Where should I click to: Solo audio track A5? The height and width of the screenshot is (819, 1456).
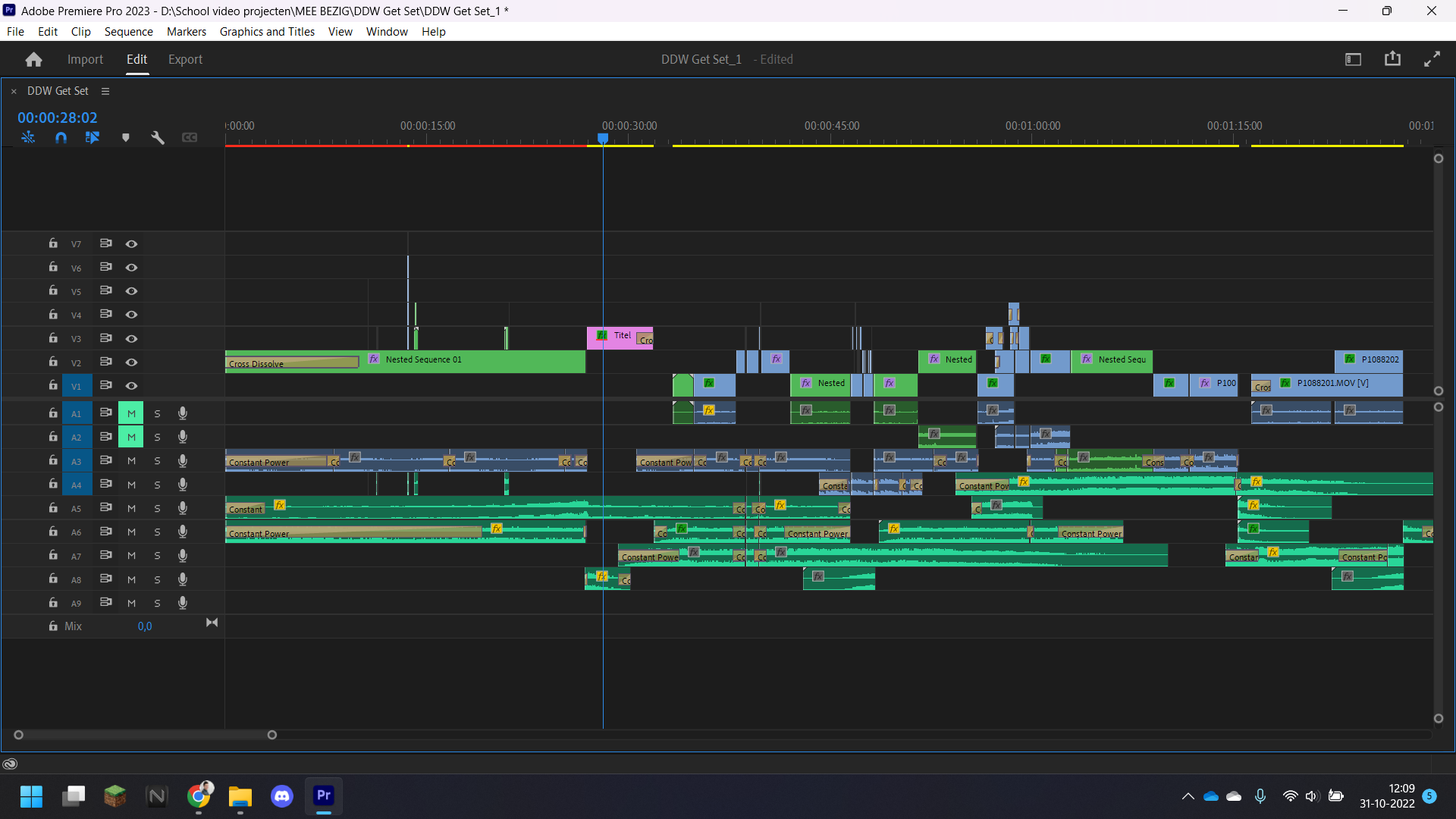tap(157, 508)
